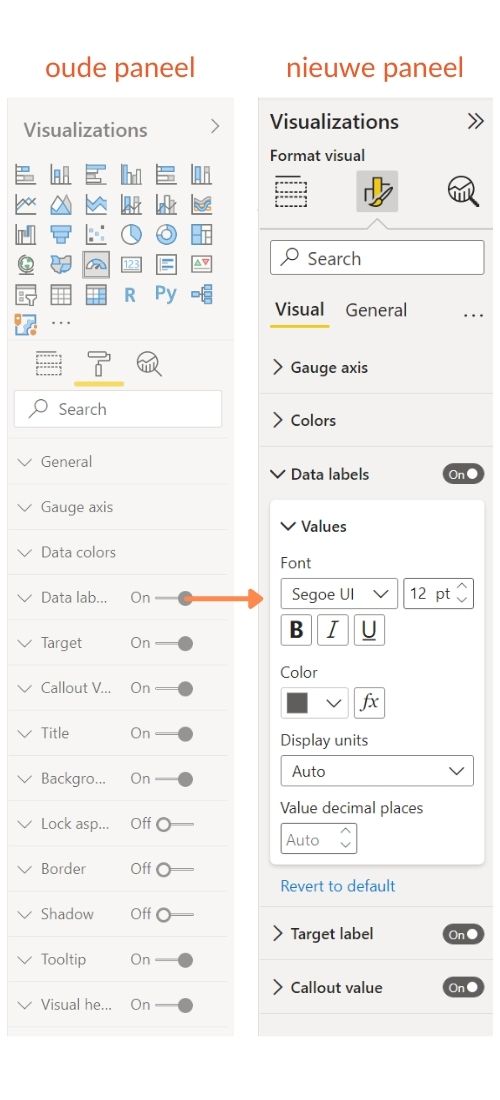Open Display units Auto dropdown
This screenshot has height=1100, width=500.
pos(377,771)
